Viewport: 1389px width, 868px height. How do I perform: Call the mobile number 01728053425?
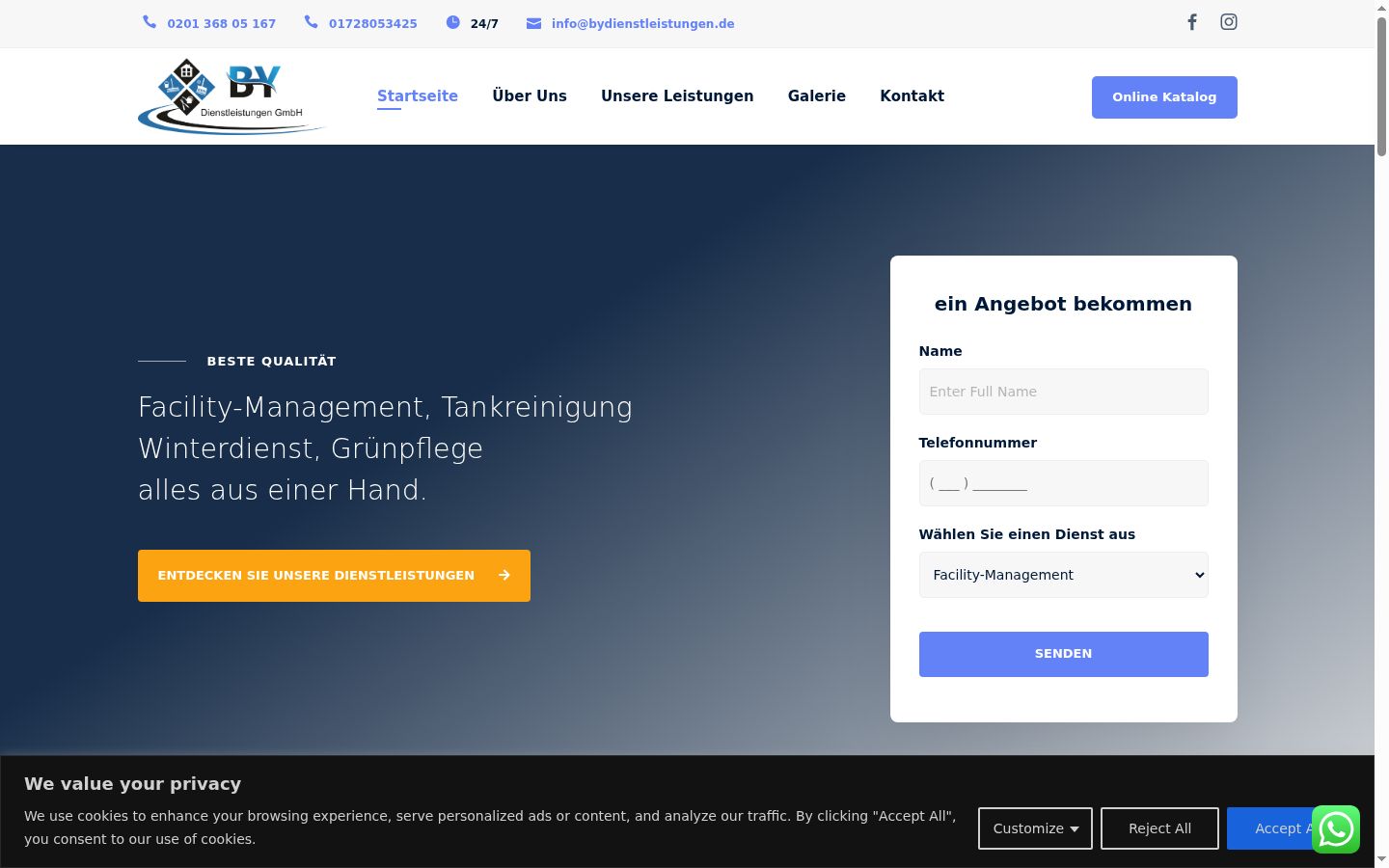(373, 24)
